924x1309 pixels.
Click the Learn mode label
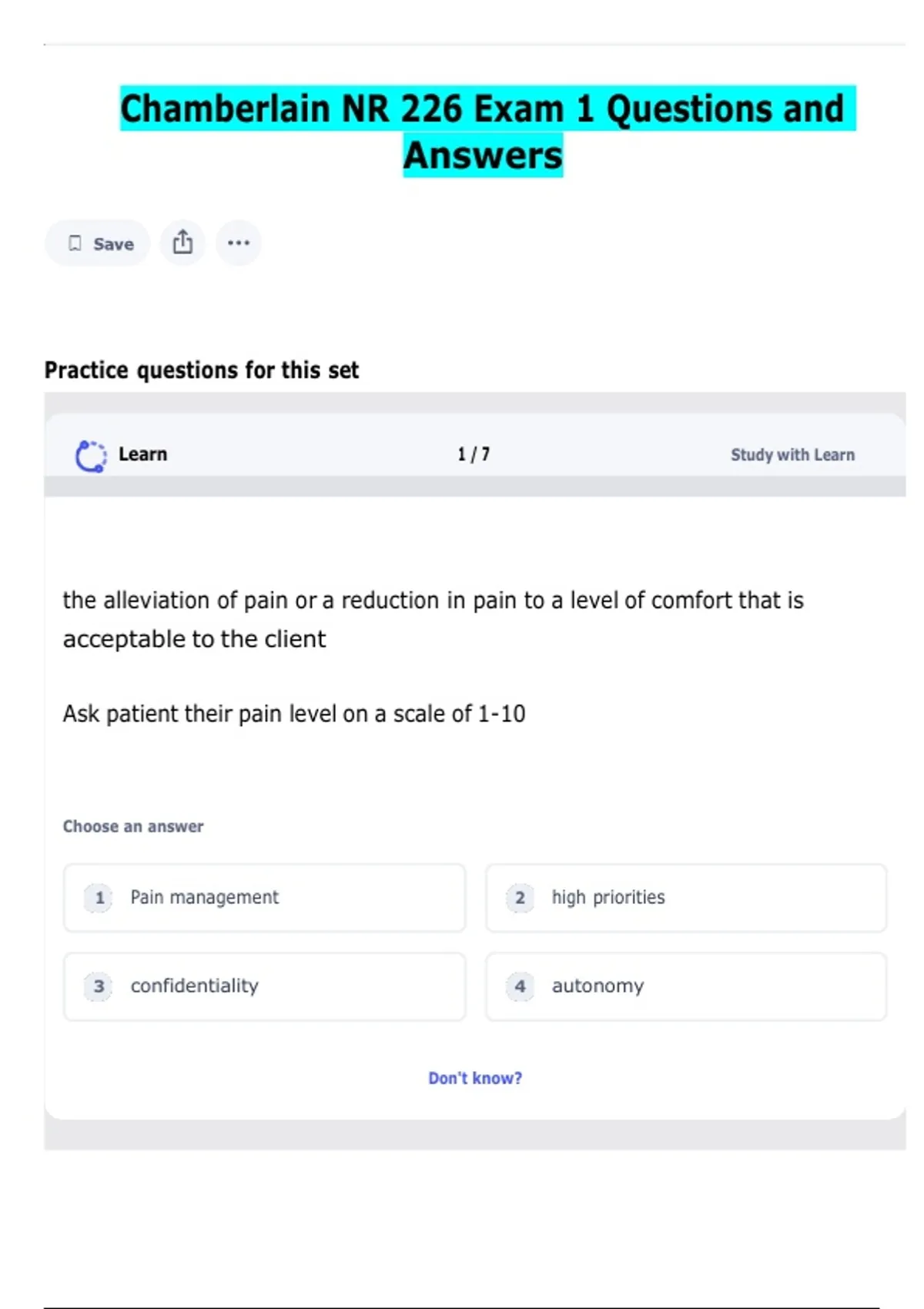tap(142, 454)
